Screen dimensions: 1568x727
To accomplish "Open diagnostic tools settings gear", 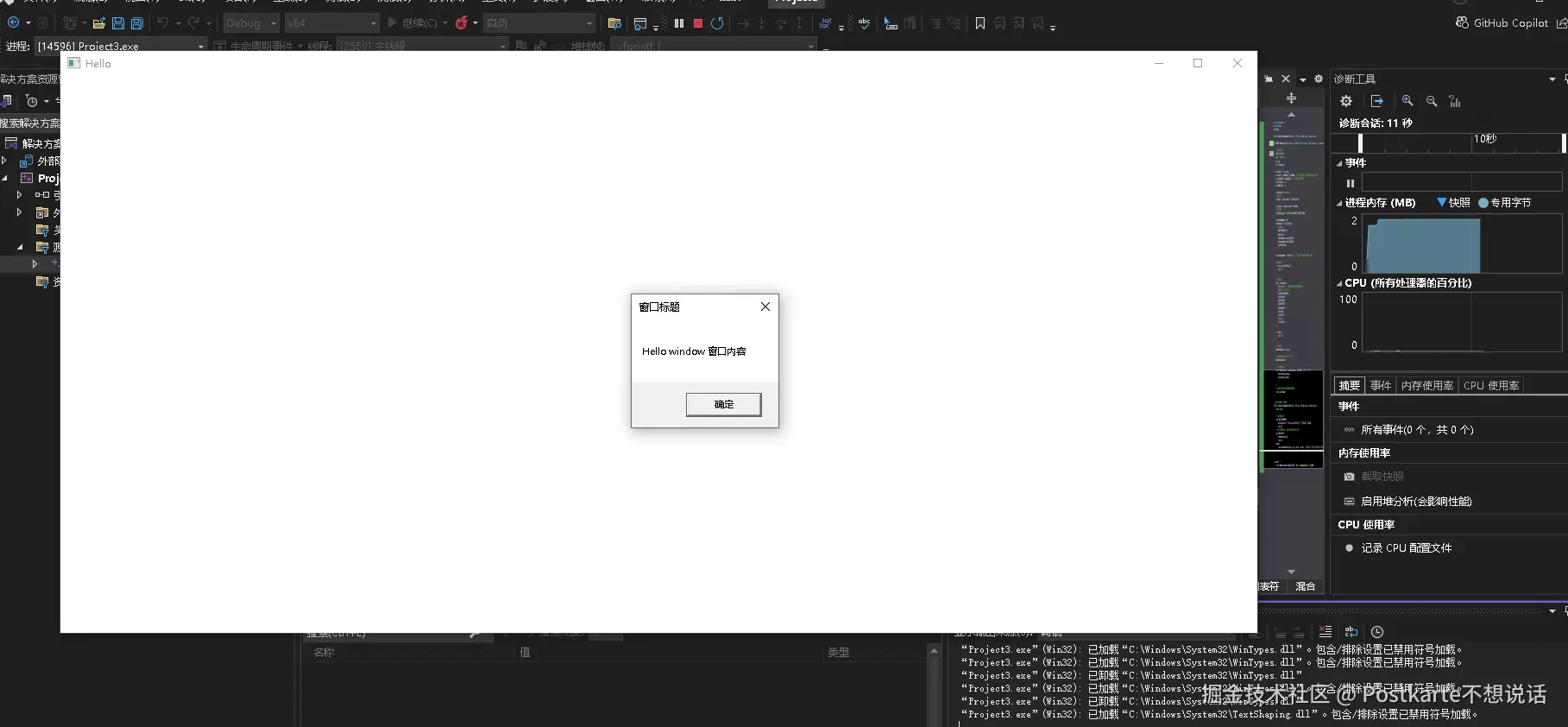I will pos(1346,101).
